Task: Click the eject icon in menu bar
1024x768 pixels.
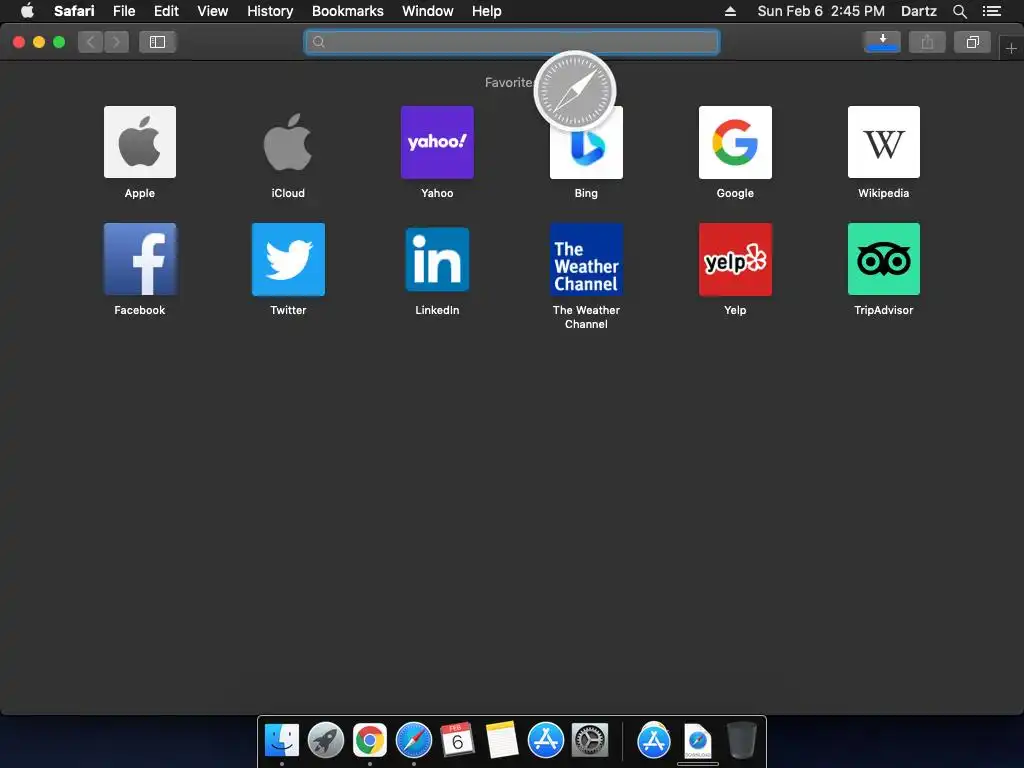Action: pos(730,11)
